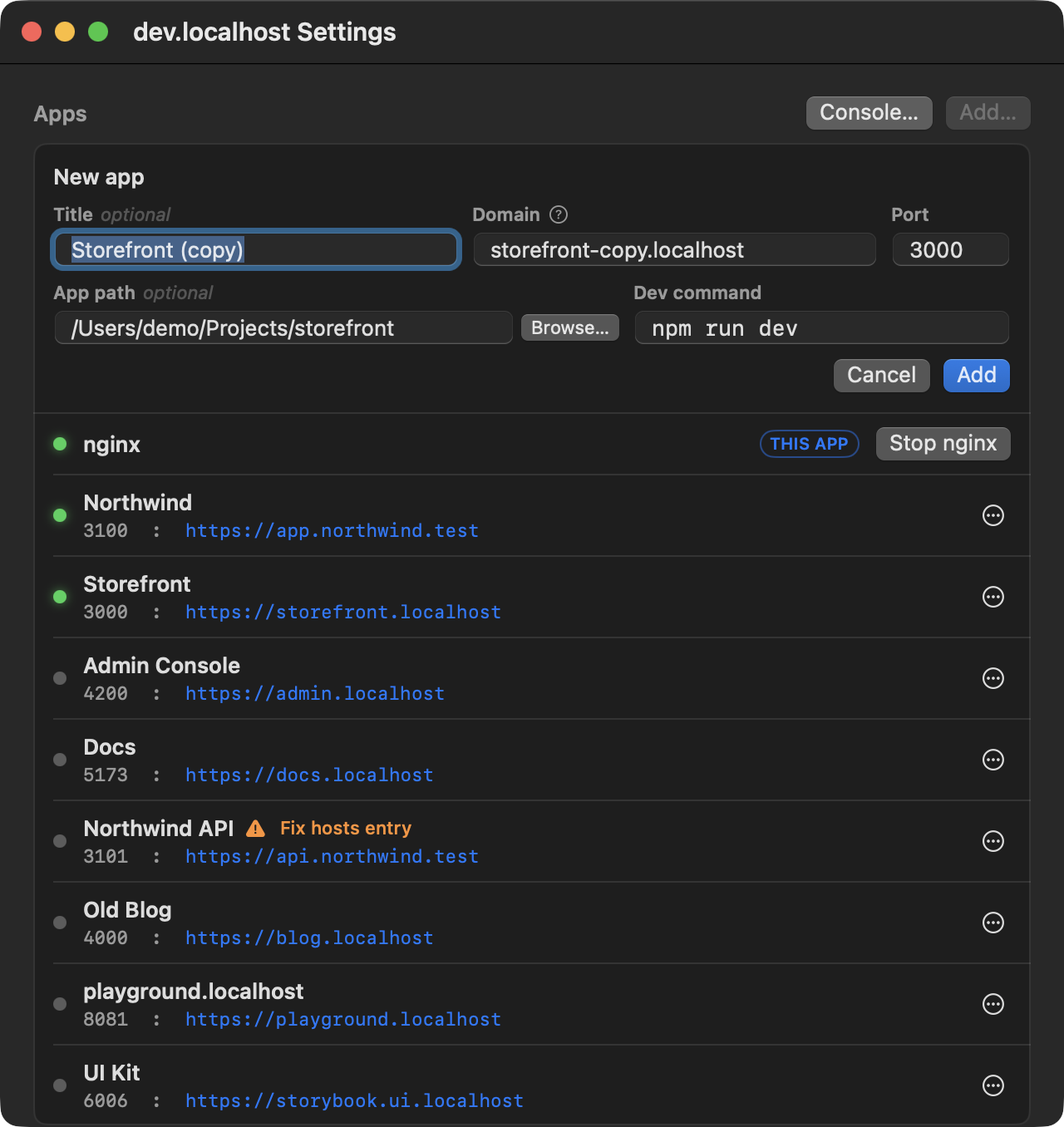Click the Domain field with storefront-copy.localhost

click(x=675, y=250)
